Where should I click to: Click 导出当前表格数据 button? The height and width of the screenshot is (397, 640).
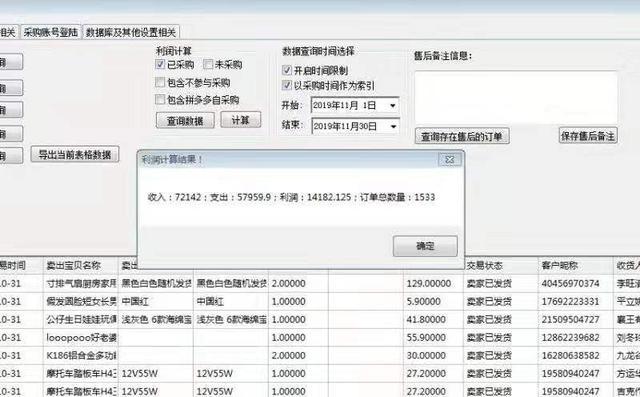(x=75, y=155)
